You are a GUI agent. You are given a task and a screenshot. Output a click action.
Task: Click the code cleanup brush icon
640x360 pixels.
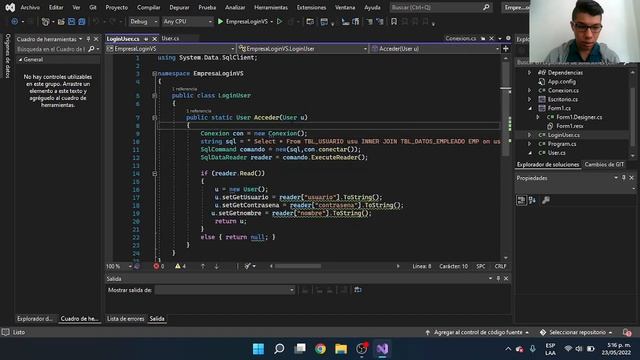[x=247, y=266]
